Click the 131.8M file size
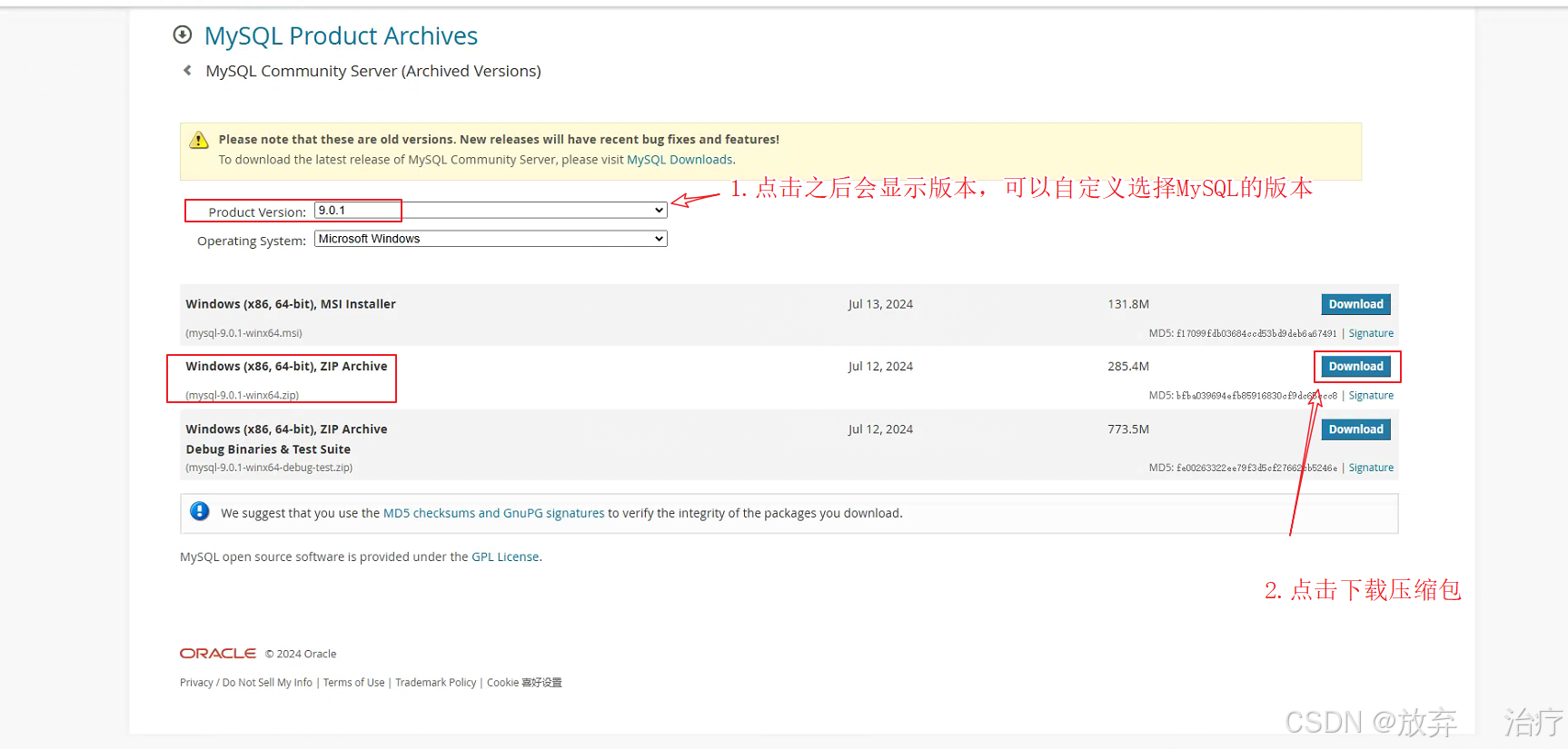Screen dimensions: 1568x749 (1128, 304)
